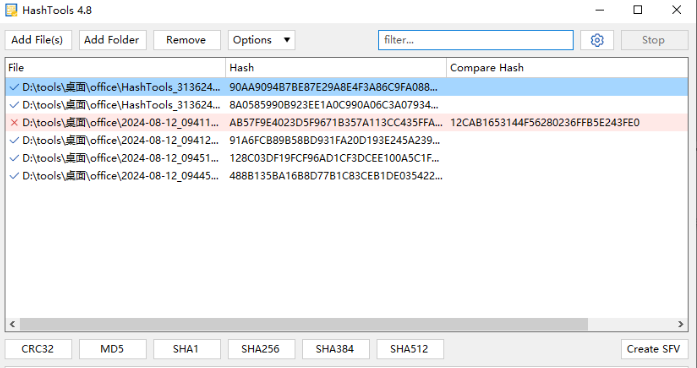Viewport: 697px width, 368px height.
Task: Click the red X status icon on 09411 row
Action: click(14, 123)
